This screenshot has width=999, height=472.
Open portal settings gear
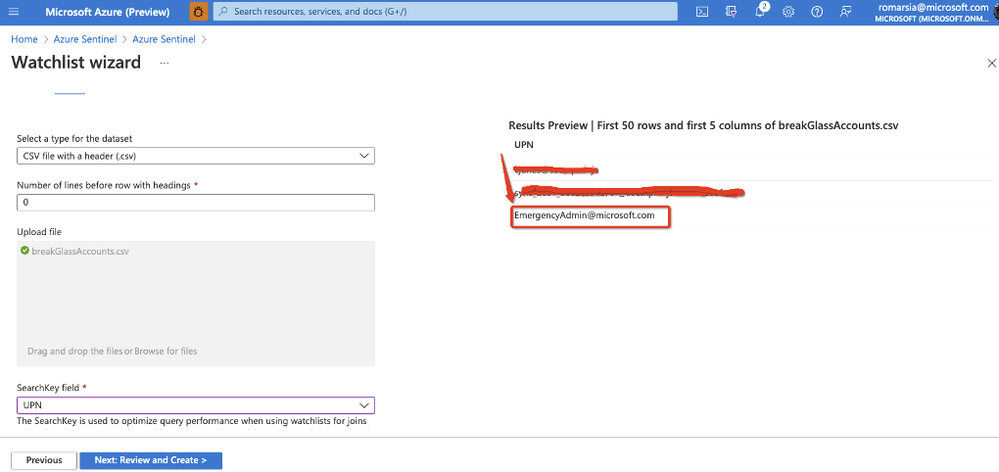pos(788,11)
